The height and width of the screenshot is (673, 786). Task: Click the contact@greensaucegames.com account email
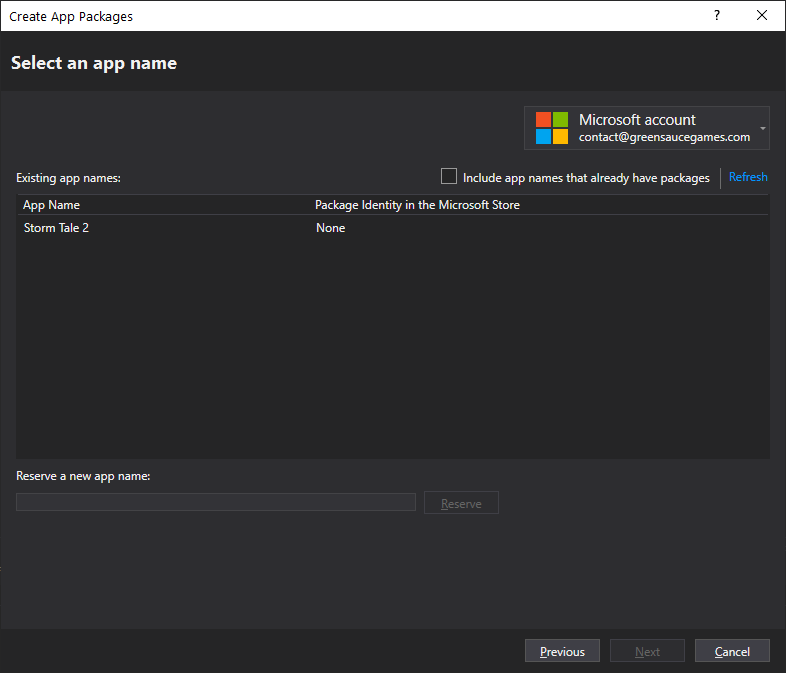coord(664,138)
